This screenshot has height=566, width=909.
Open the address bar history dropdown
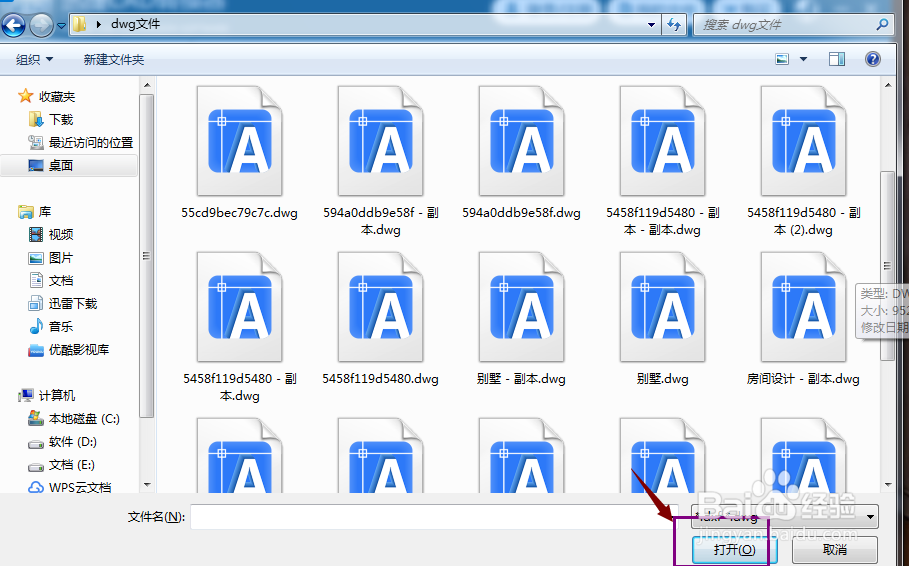tap(651, 25)
